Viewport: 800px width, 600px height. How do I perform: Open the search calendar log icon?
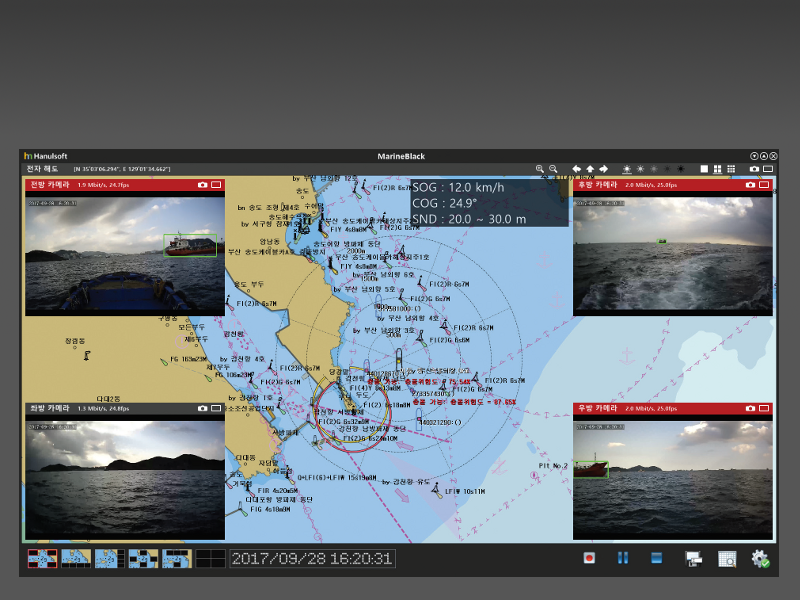click(x=727, y=558)
